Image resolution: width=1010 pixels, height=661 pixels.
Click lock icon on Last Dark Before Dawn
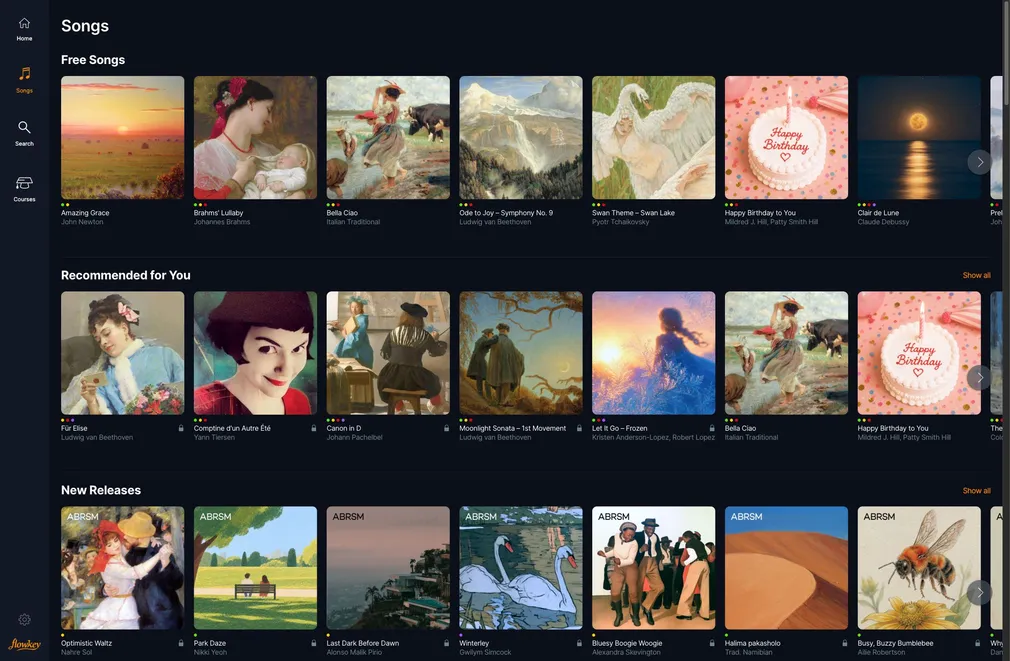[x=446, y=643]
